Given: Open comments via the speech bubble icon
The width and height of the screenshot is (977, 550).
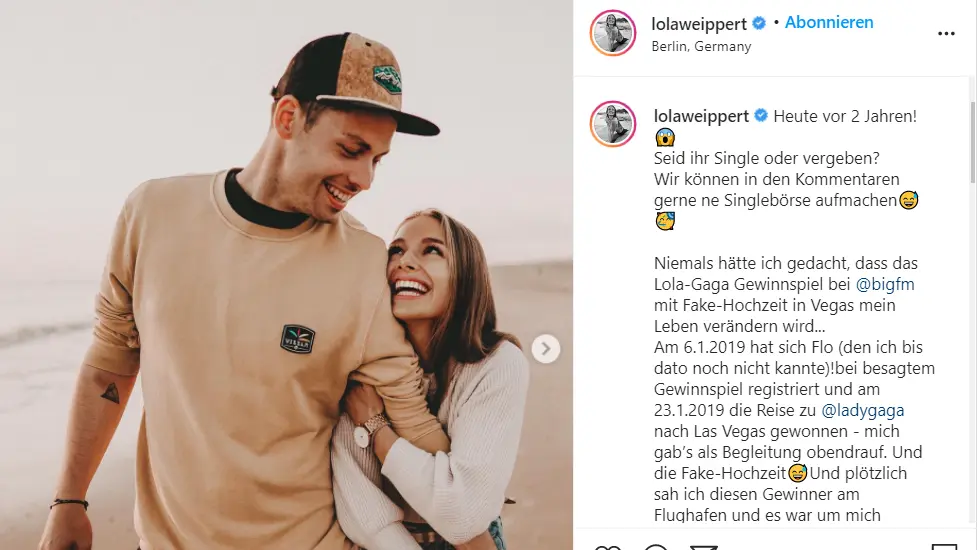Looking at the screenshot, I should pyautogui.click(x=655, y=547).
